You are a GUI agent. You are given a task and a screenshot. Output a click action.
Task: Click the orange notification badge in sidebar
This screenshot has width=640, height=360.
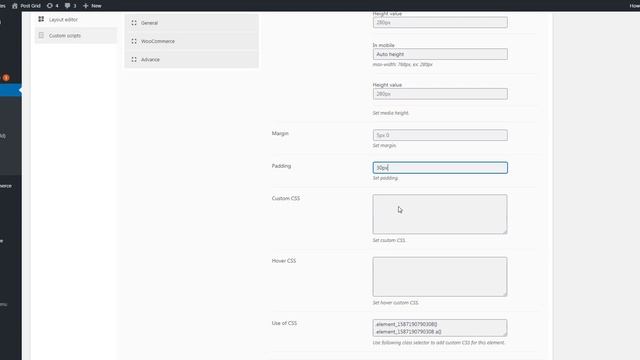click(6, 78)
